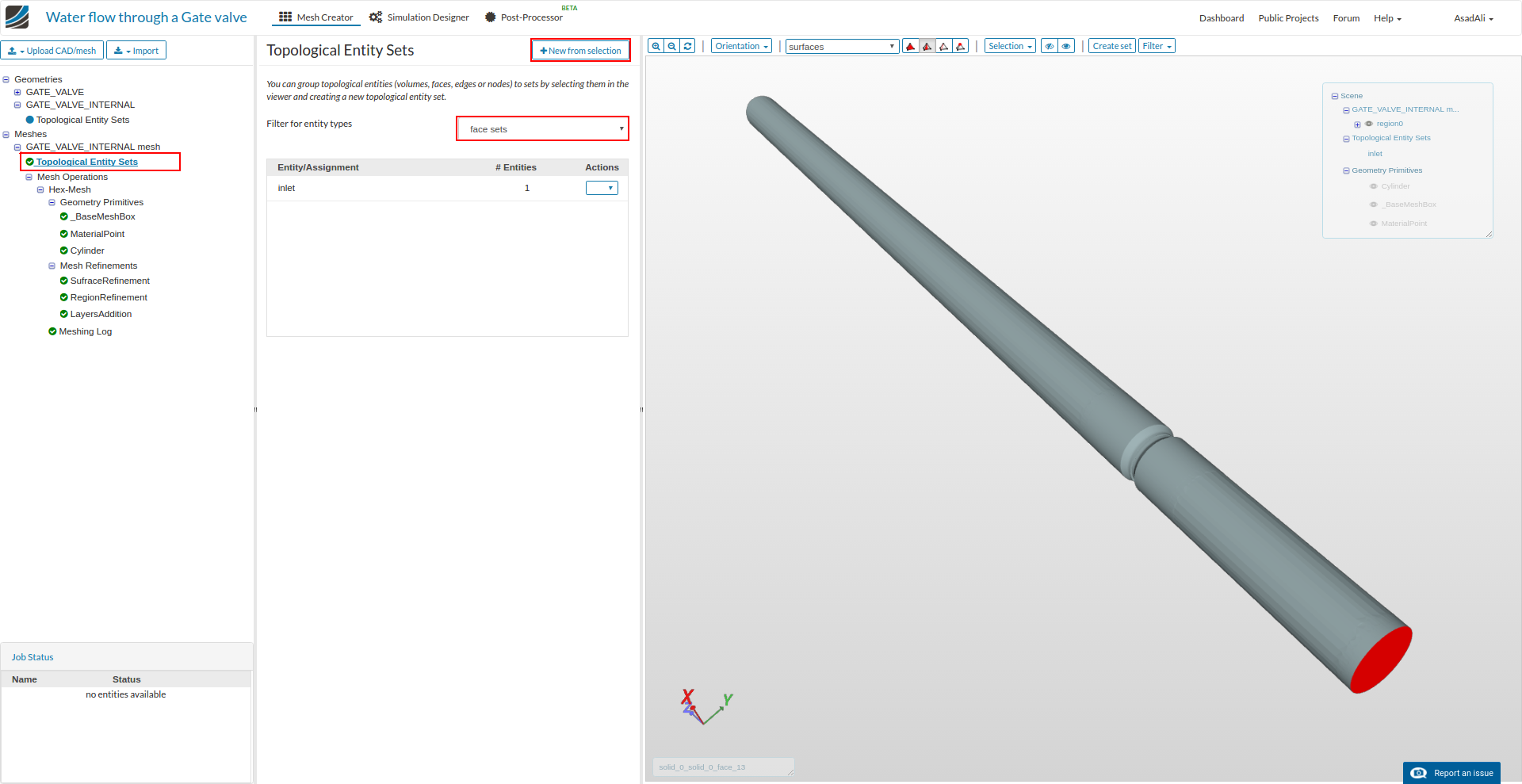Open the Job Status panel header
The image size is (1522, 784).
[x=127, y=657]
